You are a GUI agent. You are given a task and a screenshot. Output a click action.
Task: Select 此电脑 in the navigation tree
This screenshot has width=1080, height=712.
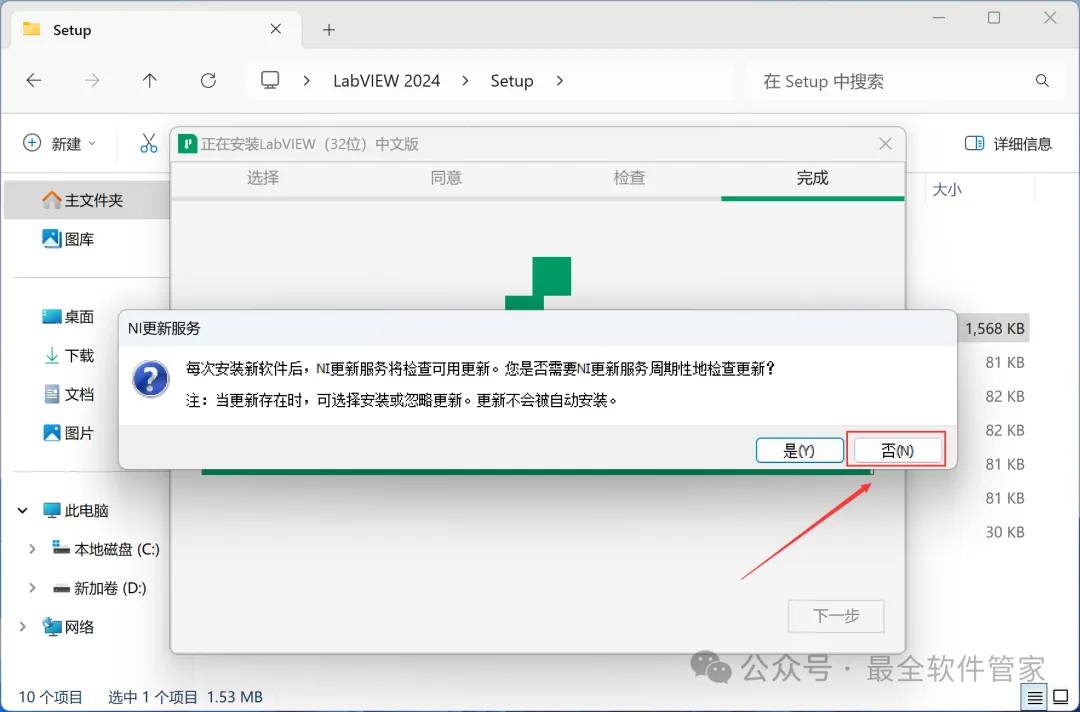click(76, 510)
